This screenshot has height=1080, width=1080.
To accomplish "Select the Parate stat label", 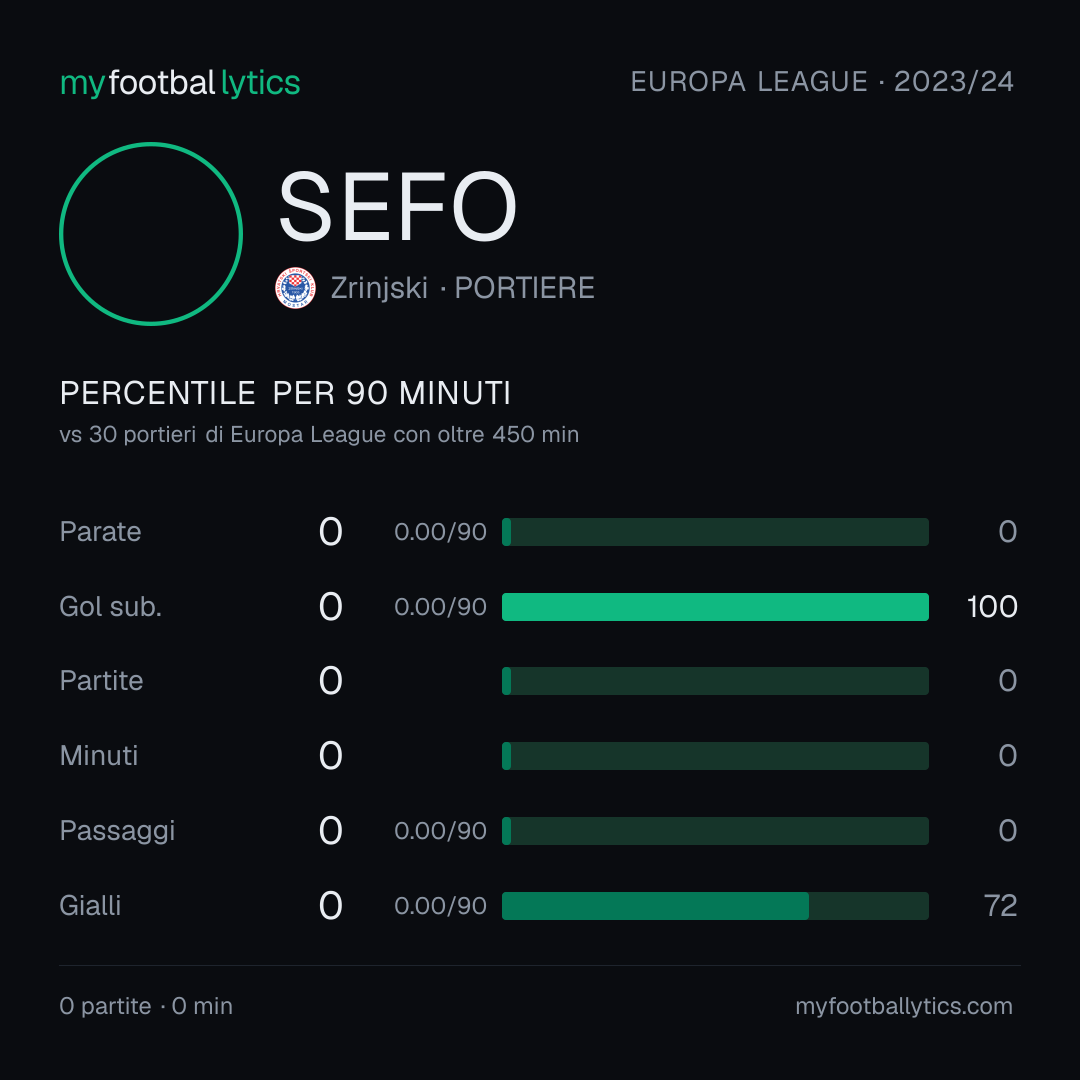I will coord(101,532).
